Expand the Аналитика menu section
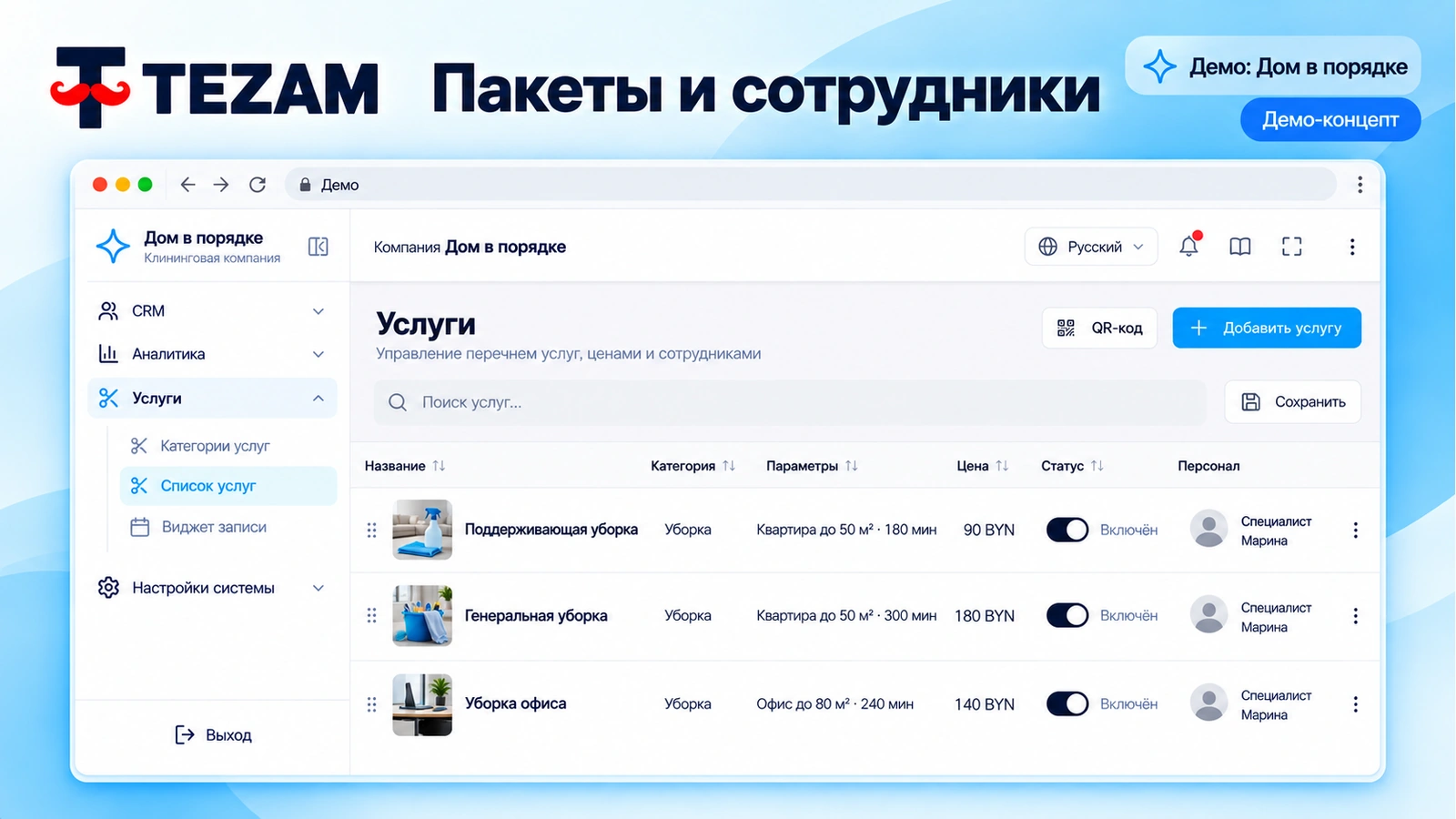Image resolution: width=1456 pixels, height=819 pixels. (212, 354)
